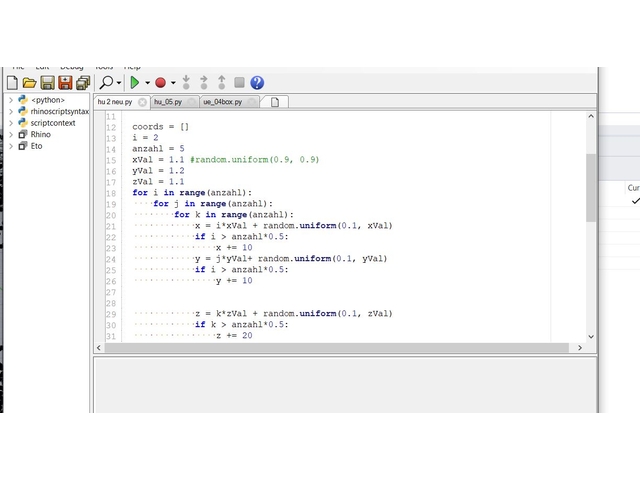
Task: Switch to the hu 2 neu.py tab
Action: point(115,102)
